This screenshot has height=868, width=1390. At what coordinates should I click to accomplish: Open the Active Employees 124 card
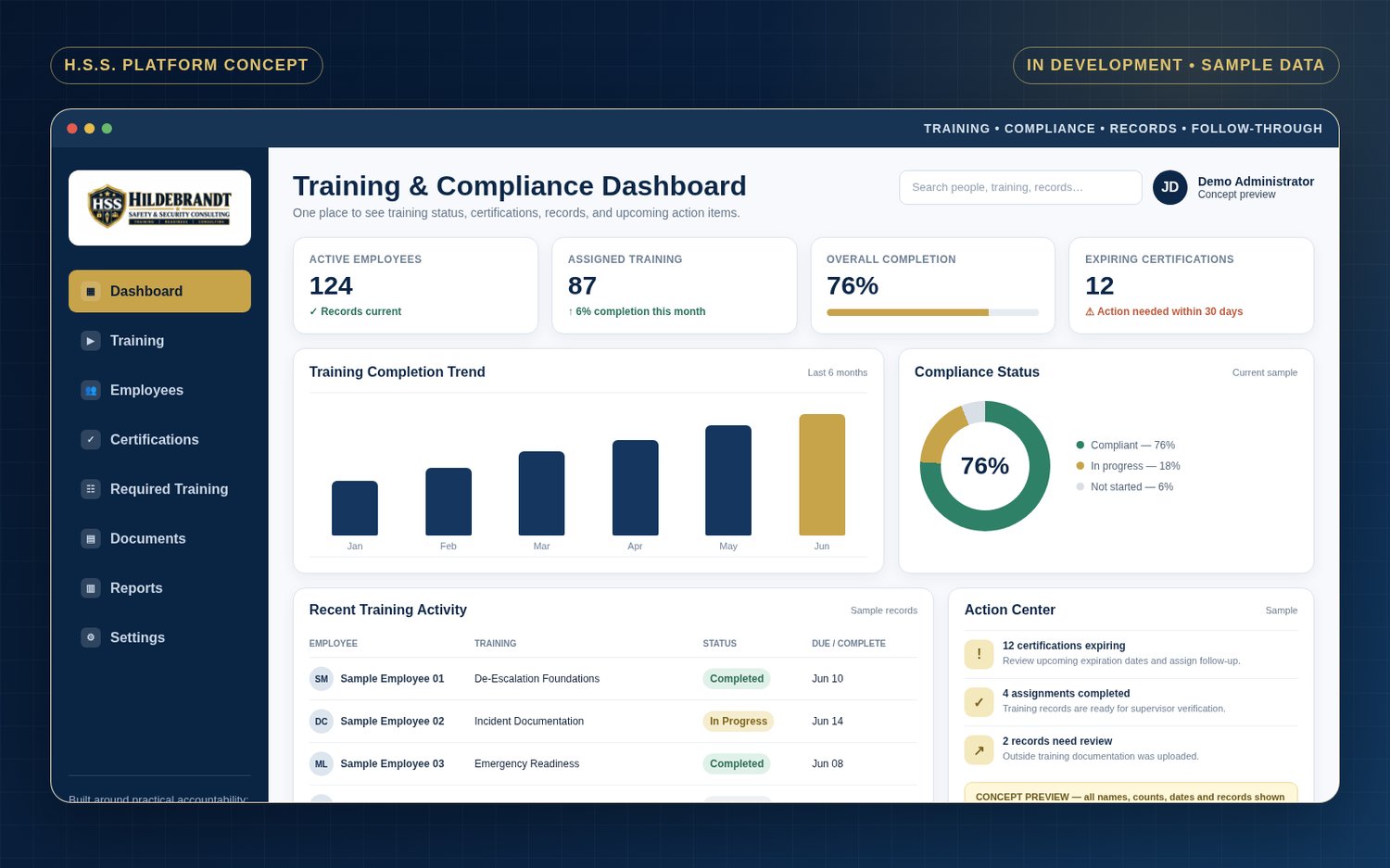click(415, 285)
